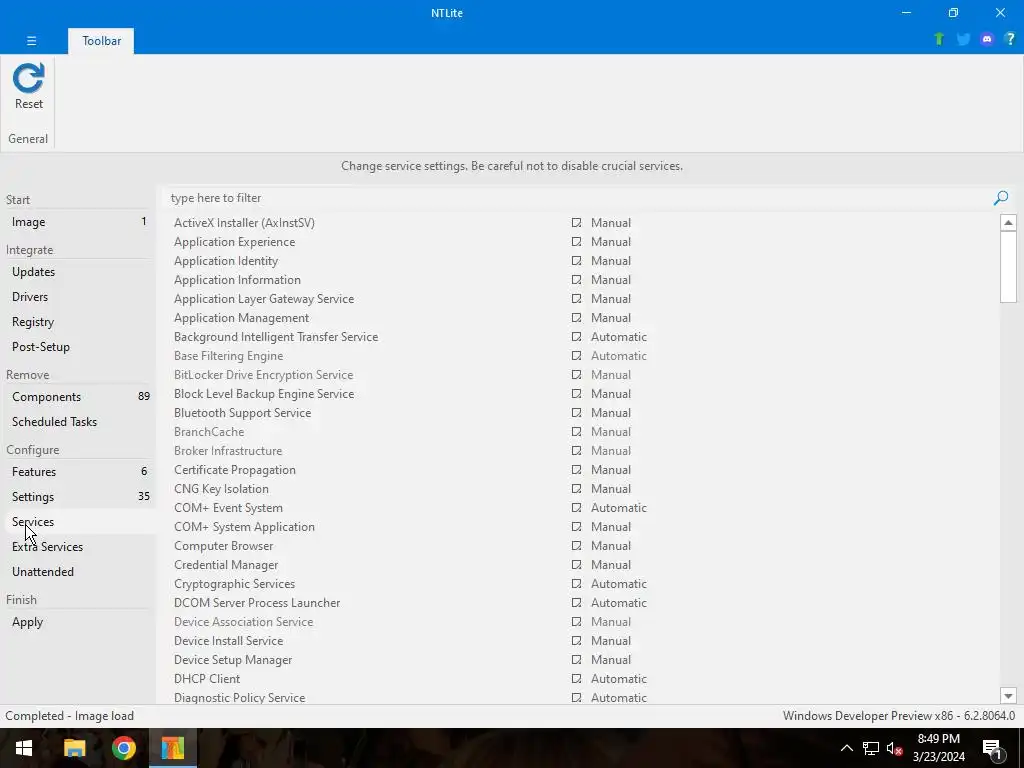Go to Updates in sidebar

(x=78, y=272)
